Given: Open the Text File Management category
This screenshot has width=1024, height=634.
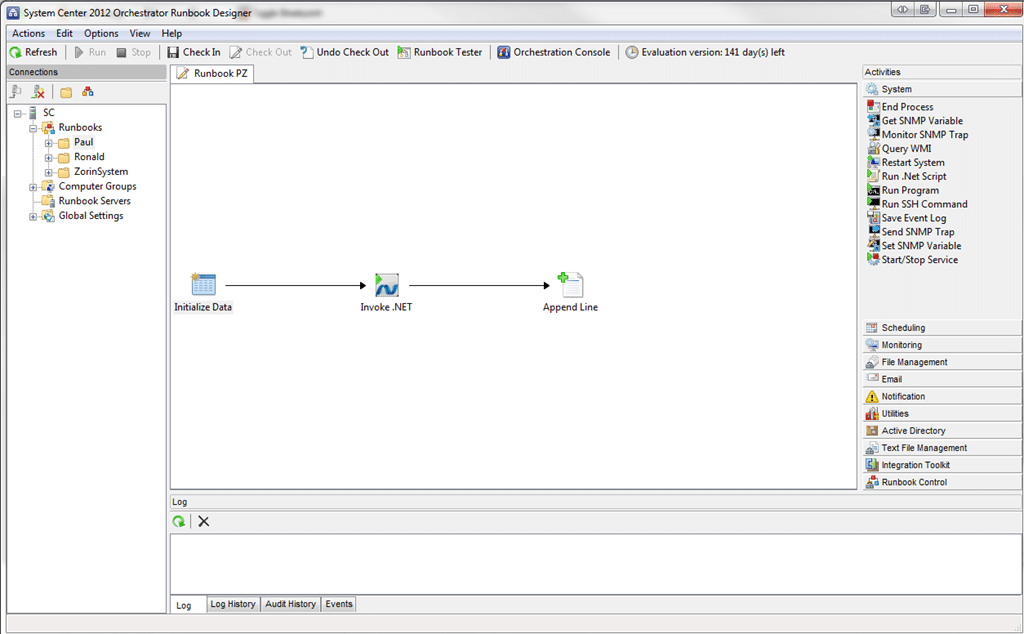Looking at the screenshot, I should [x=923, y=448].
